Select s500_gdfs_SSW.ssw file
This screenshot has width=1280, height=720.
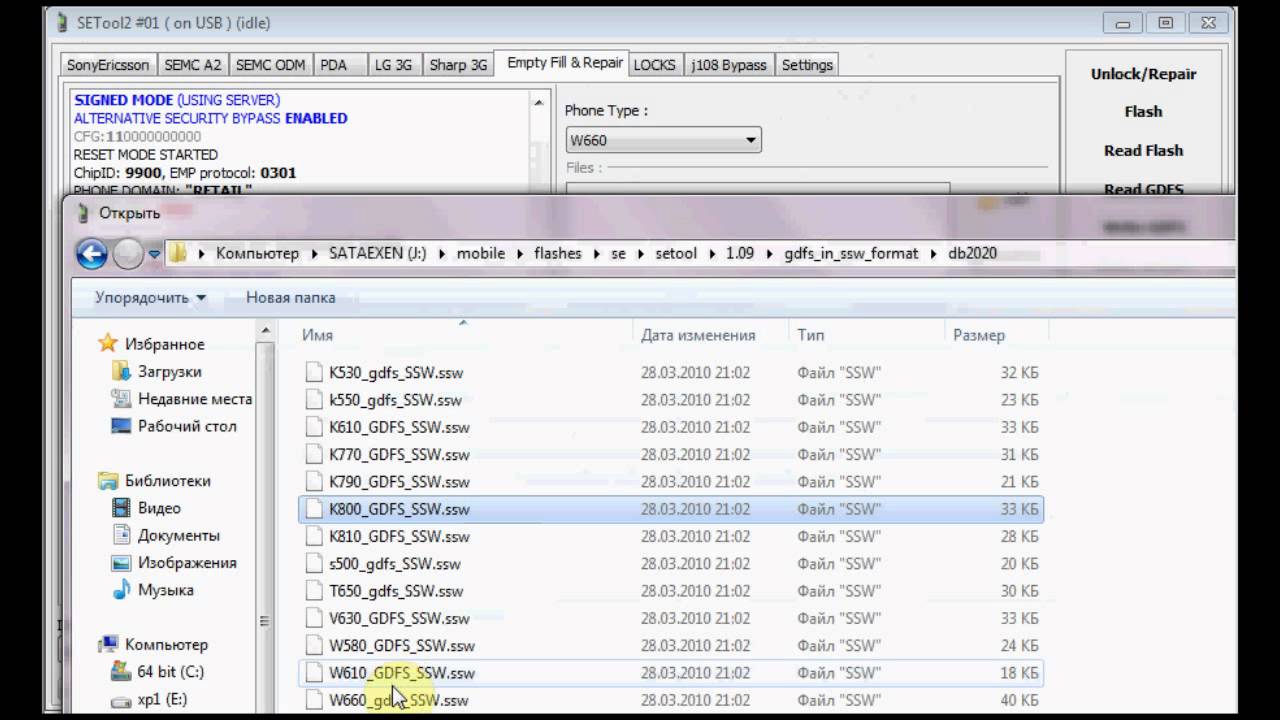point(671,563)
